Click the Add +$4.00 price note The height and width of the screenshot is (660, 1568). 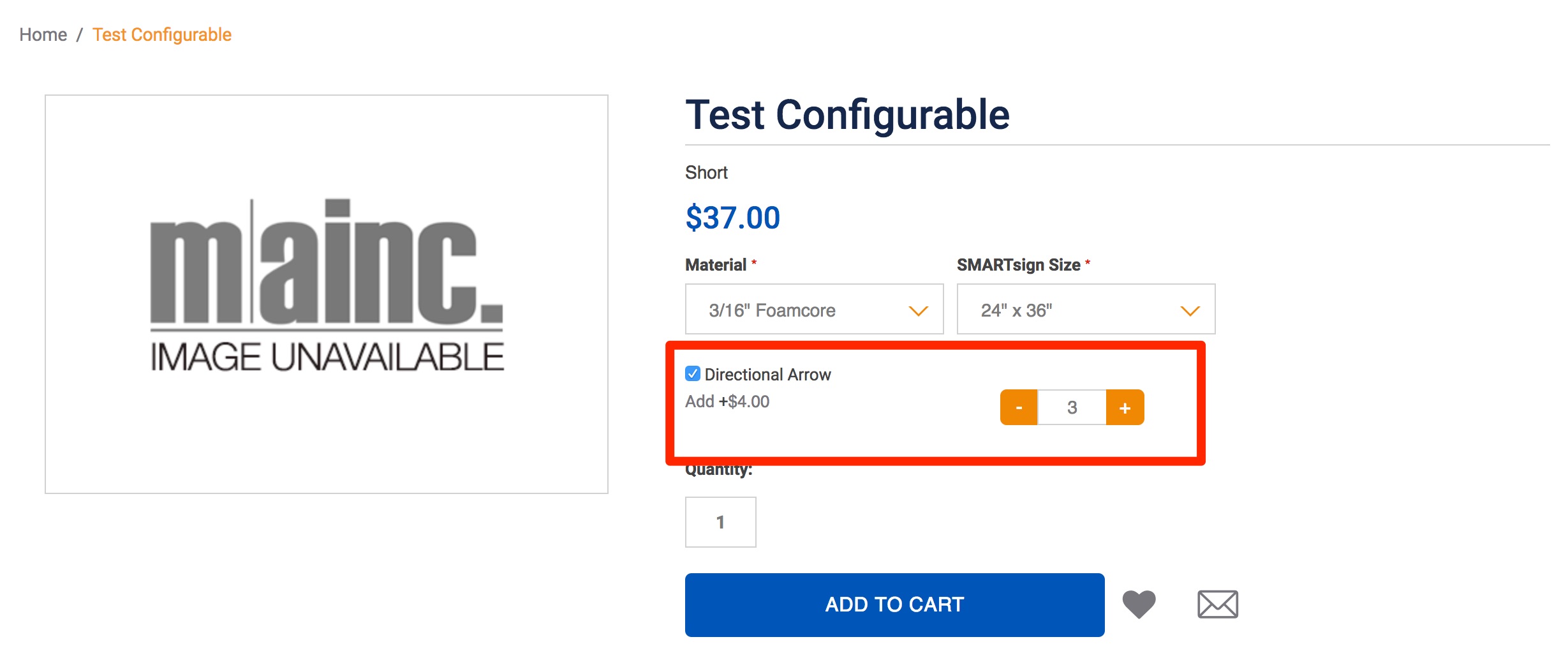pyautogui.click(x=727, y=401)
